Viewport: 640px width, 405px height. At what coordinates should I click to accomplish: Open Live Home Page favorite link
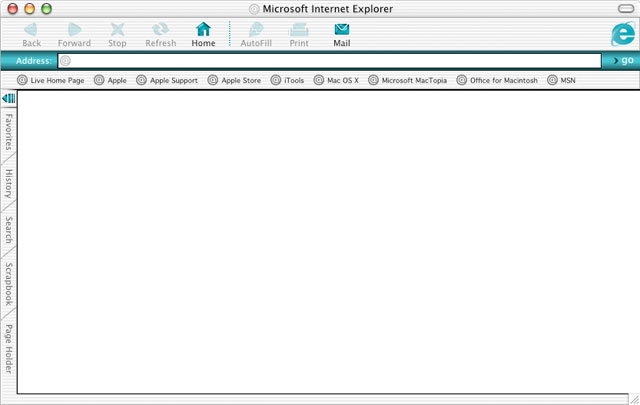(x=51, y=80)
